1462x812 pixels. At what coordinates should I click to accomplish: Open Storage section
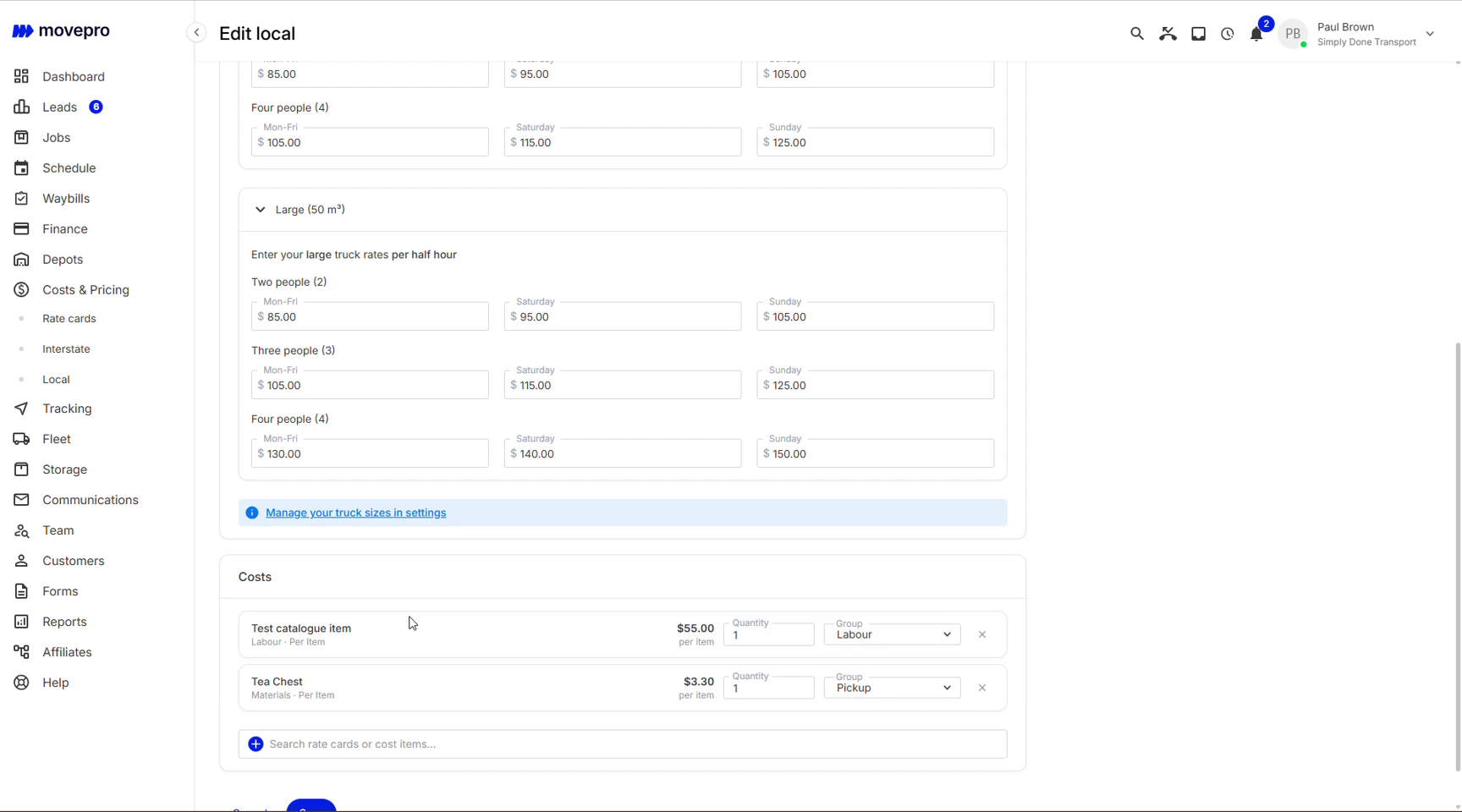[x=64, y=469]
